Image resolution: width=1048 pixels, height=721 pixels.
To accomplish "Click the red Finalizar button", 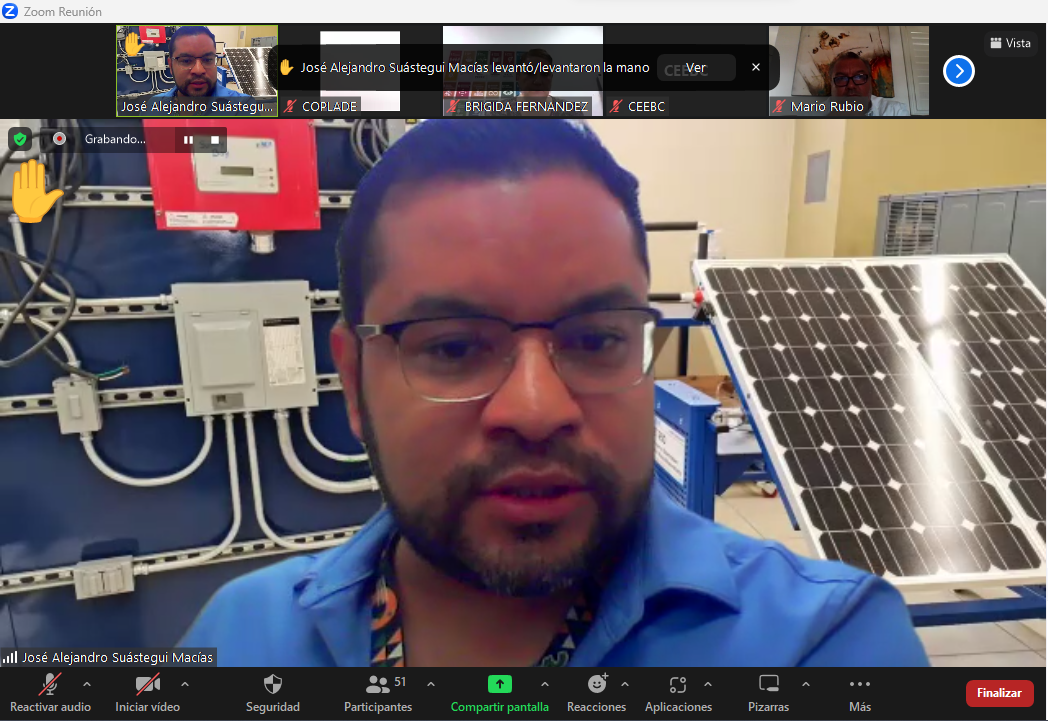I will tap(999, 693).
